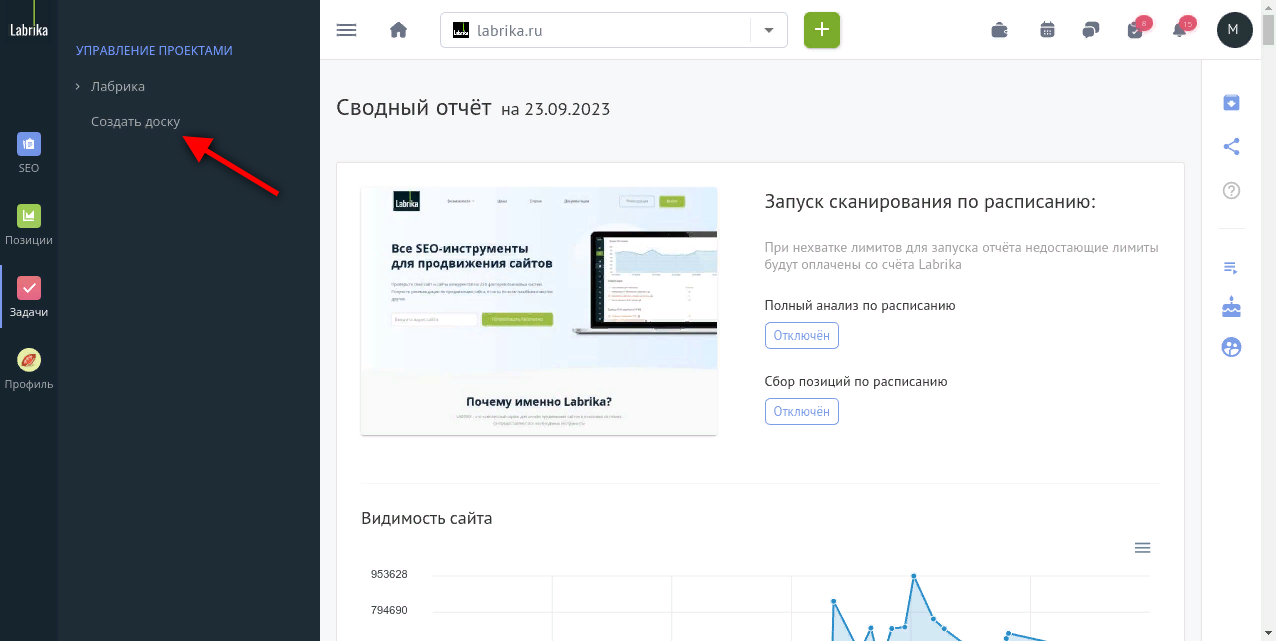Open the labrika.ru site dropdown arrow
Image resolution: width=1276 pixels, height=641 pixels.
click(x=769, y=30)
